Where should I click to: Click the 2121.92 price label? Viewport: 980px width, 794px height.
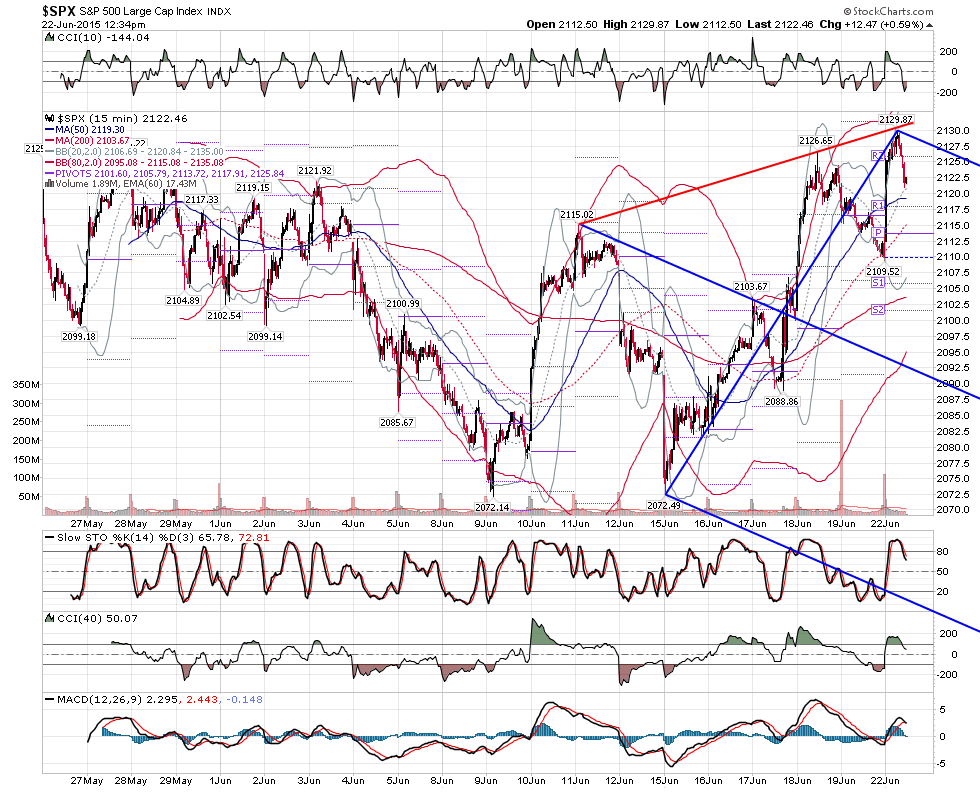pos(315,171)
